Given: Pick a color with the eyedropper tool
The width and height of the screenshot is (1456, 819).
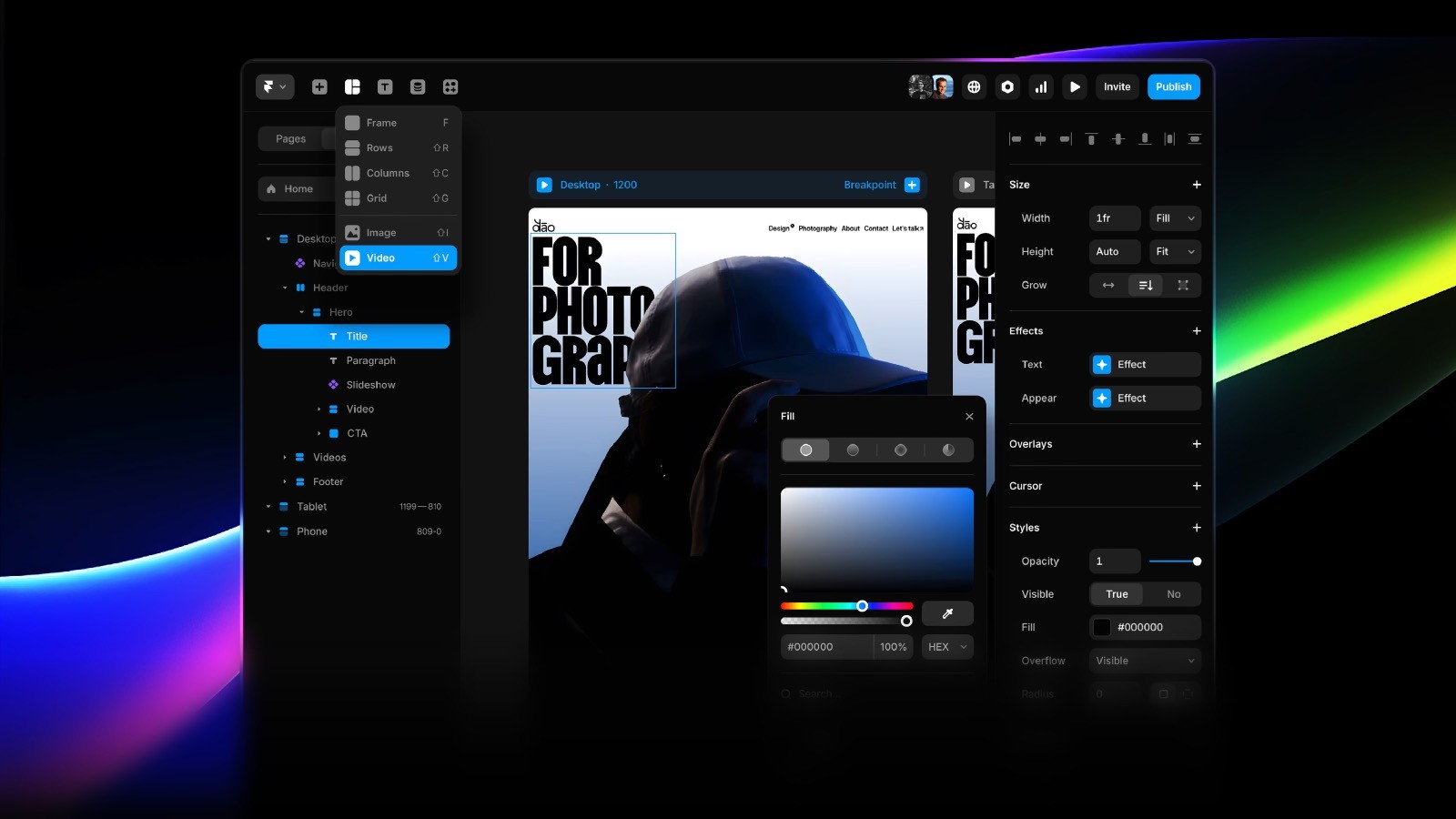Looking at the screenshot, I should click(x=947, y=613).
